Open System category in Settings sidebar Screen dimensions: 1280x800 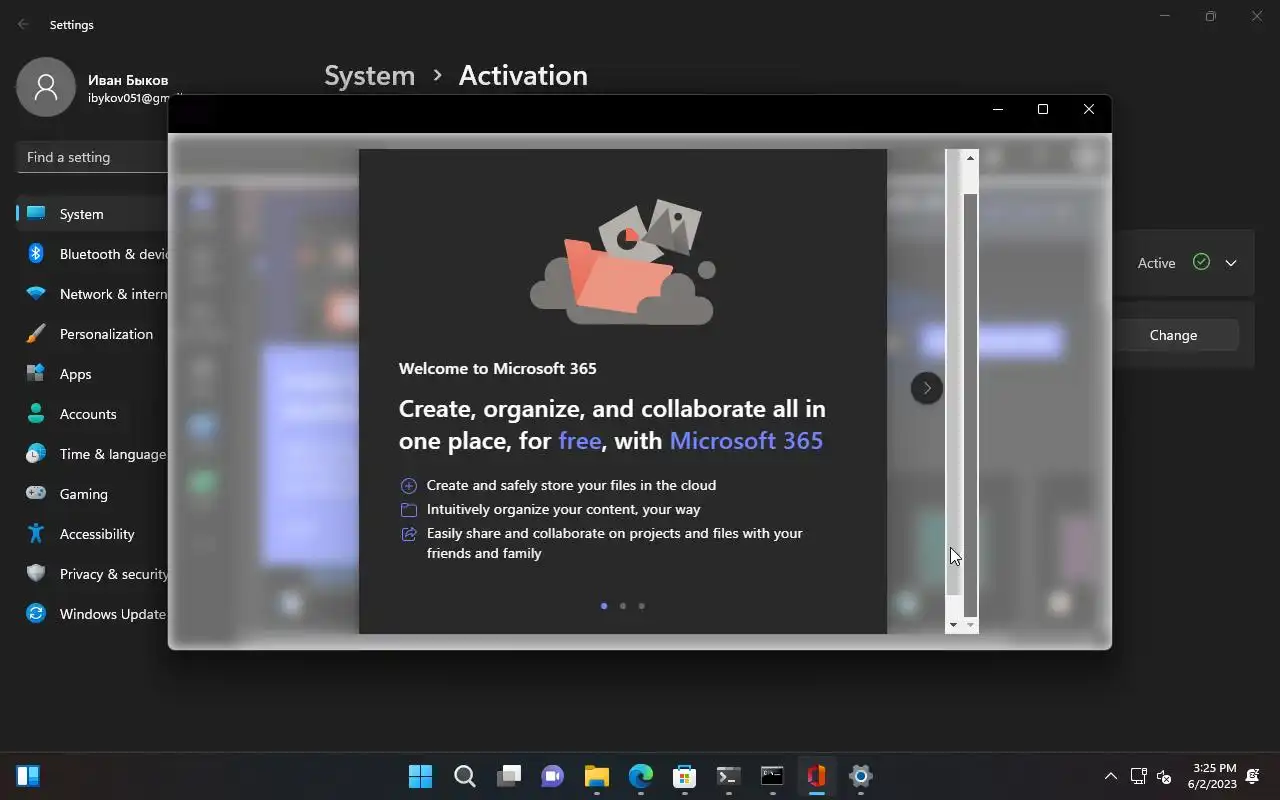click(93, 214)
